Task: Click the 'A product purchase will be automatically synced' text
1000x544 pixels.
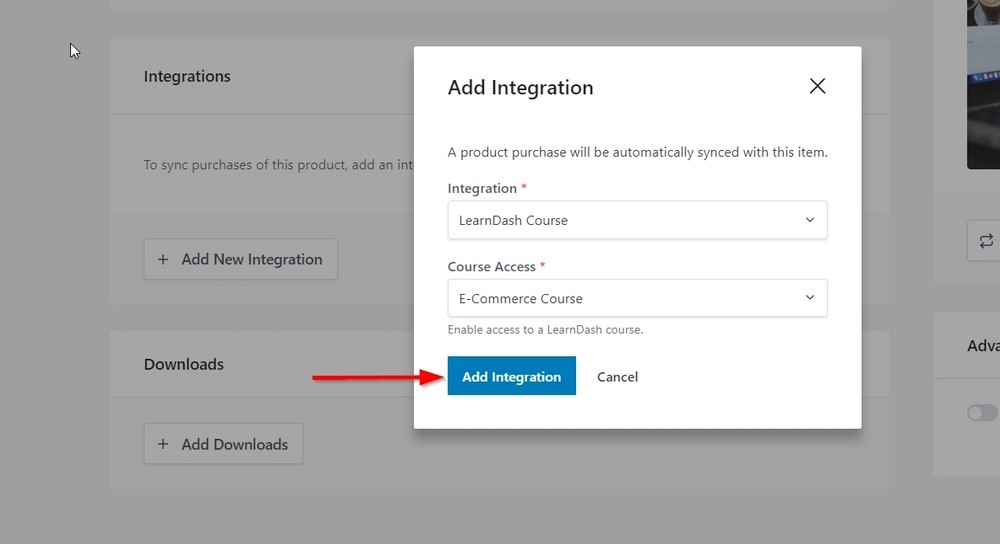Action: pos(638,152)
